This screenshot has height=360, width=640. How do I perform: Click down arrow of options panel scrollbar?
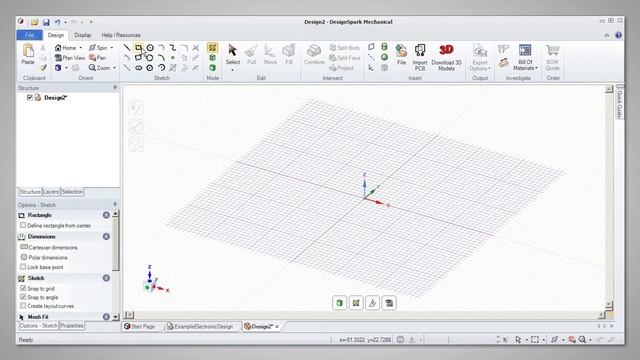tap(116, 317)
